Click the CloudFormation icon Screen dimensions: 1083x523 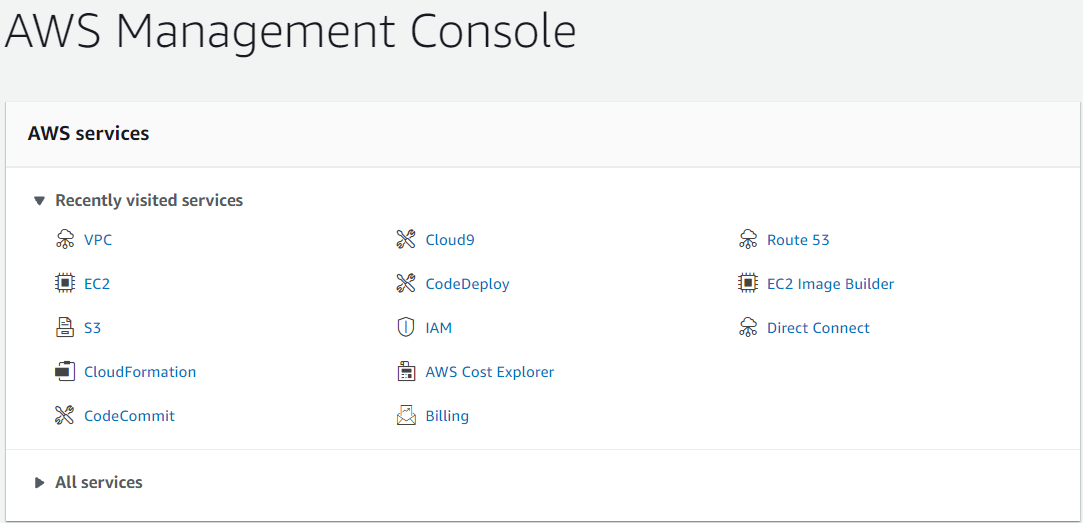tap(64, 372)
